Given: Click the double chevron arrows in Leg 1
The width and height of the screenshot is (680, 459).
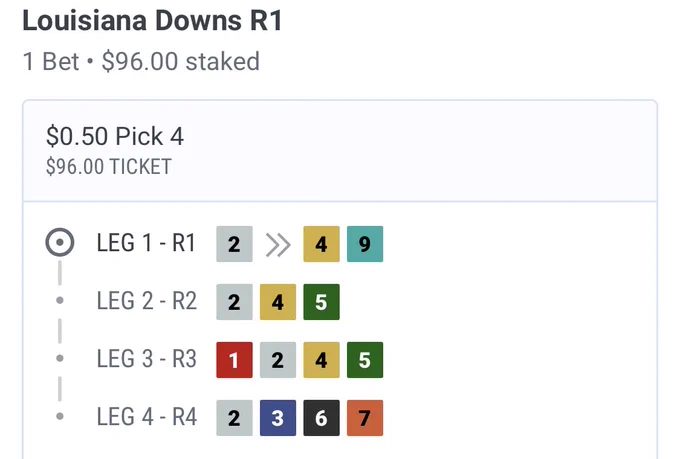Looking at the screenshot, I should (278, 245).
